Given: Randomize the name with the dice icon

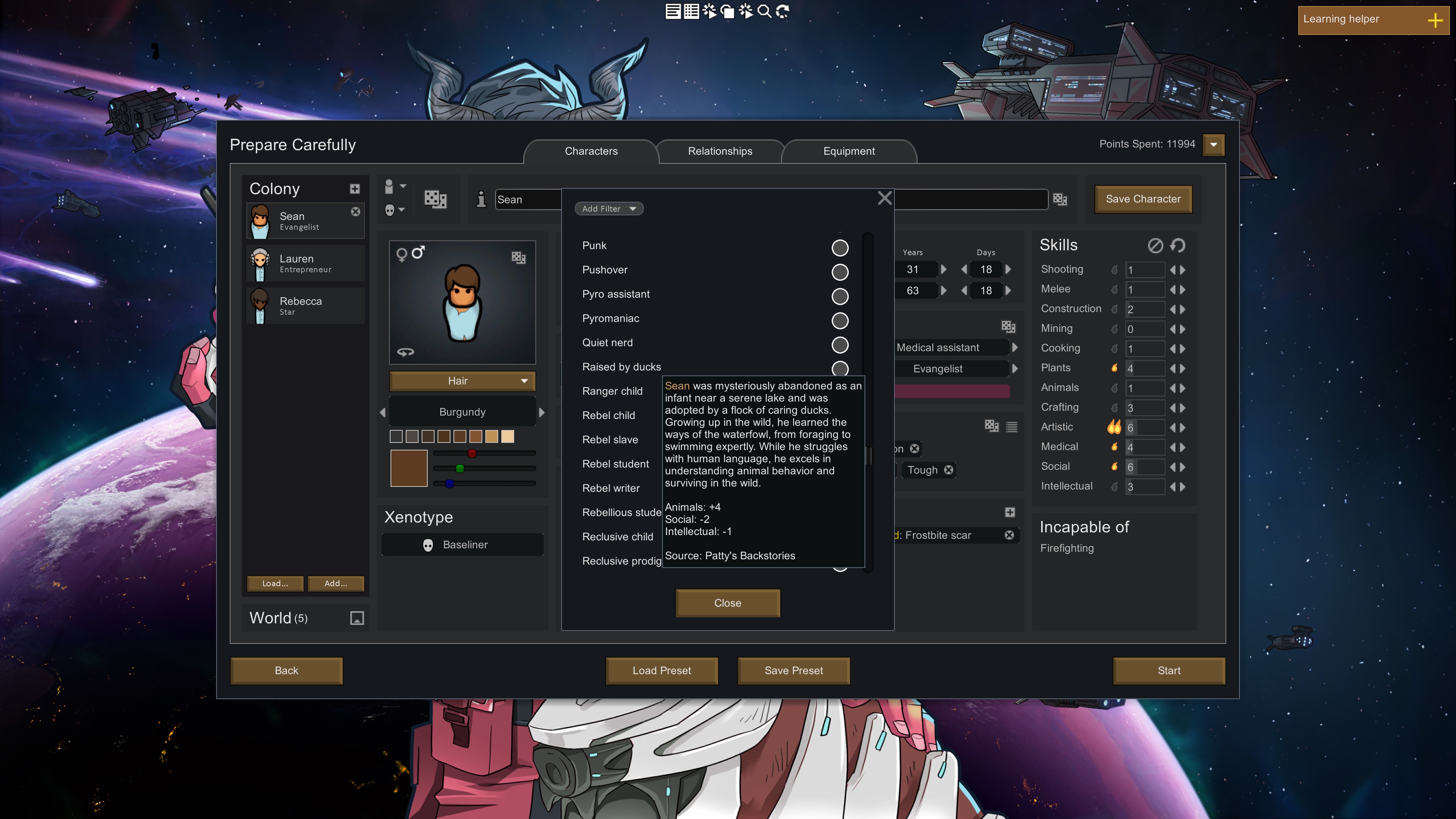Looking at the screenshot, I should click(1060, 199).
